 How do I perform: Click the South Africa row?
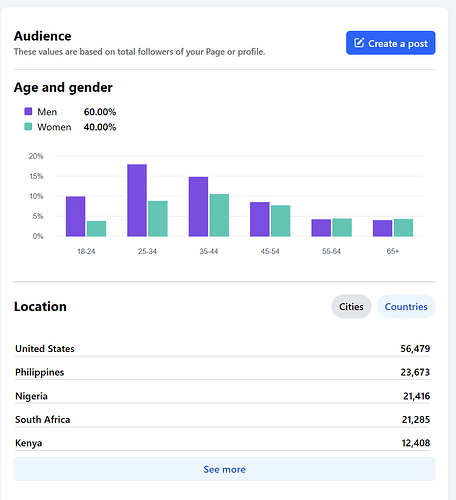point(222,419)
